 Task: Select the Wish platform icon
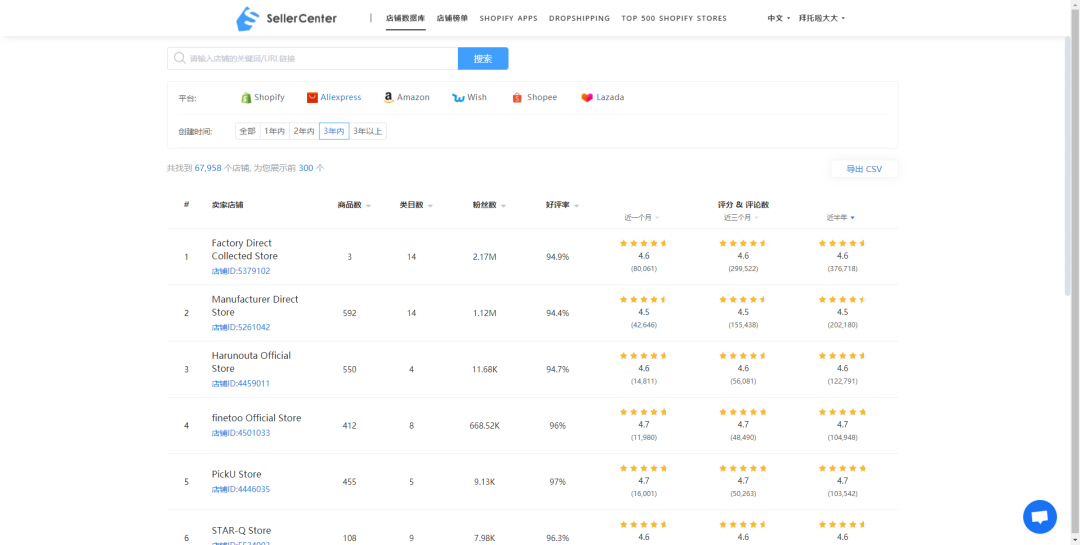[458, 98]
